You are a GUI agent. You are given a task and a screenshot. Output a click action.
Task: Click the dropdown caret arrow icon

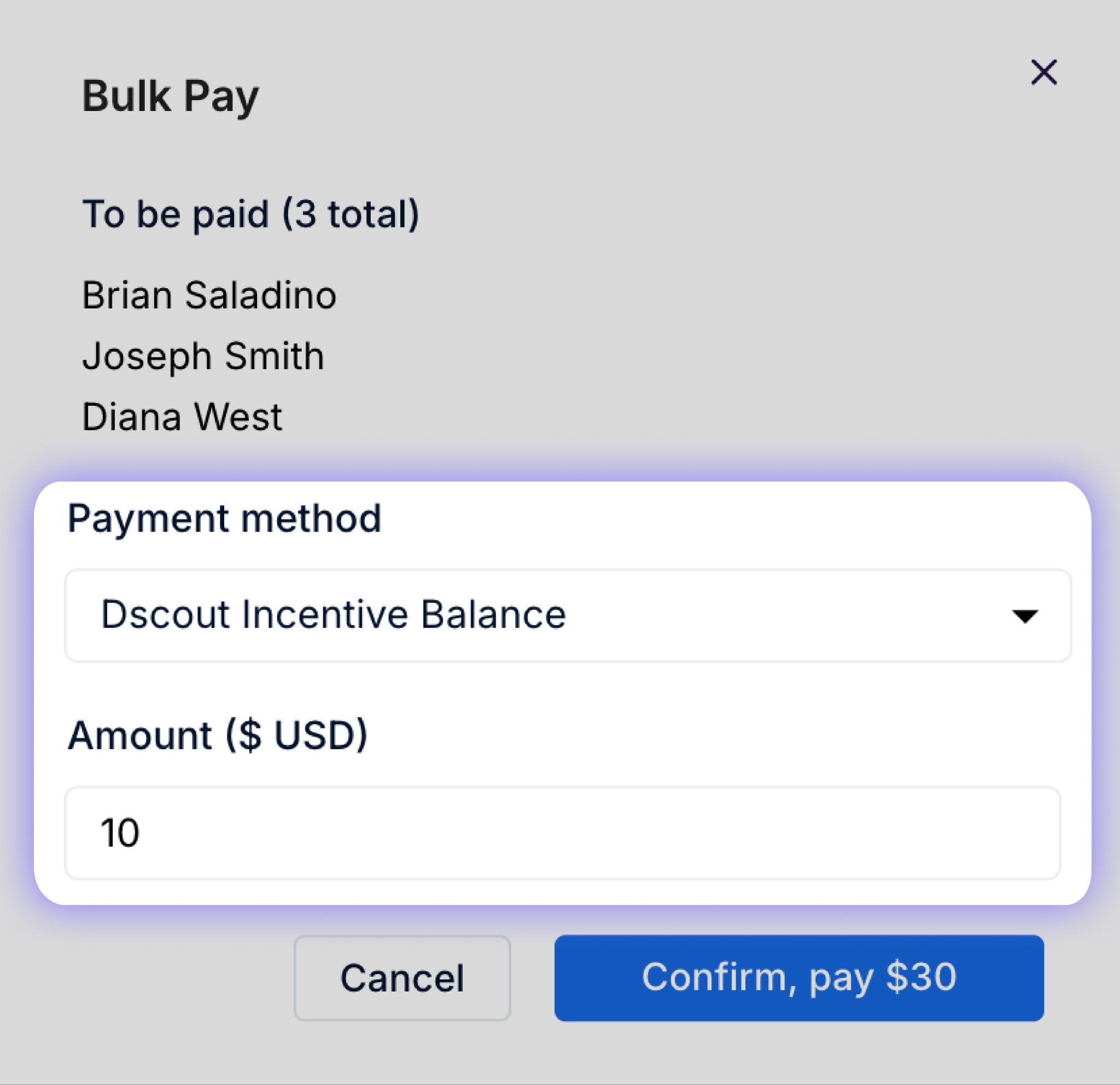click(1024, 616)
